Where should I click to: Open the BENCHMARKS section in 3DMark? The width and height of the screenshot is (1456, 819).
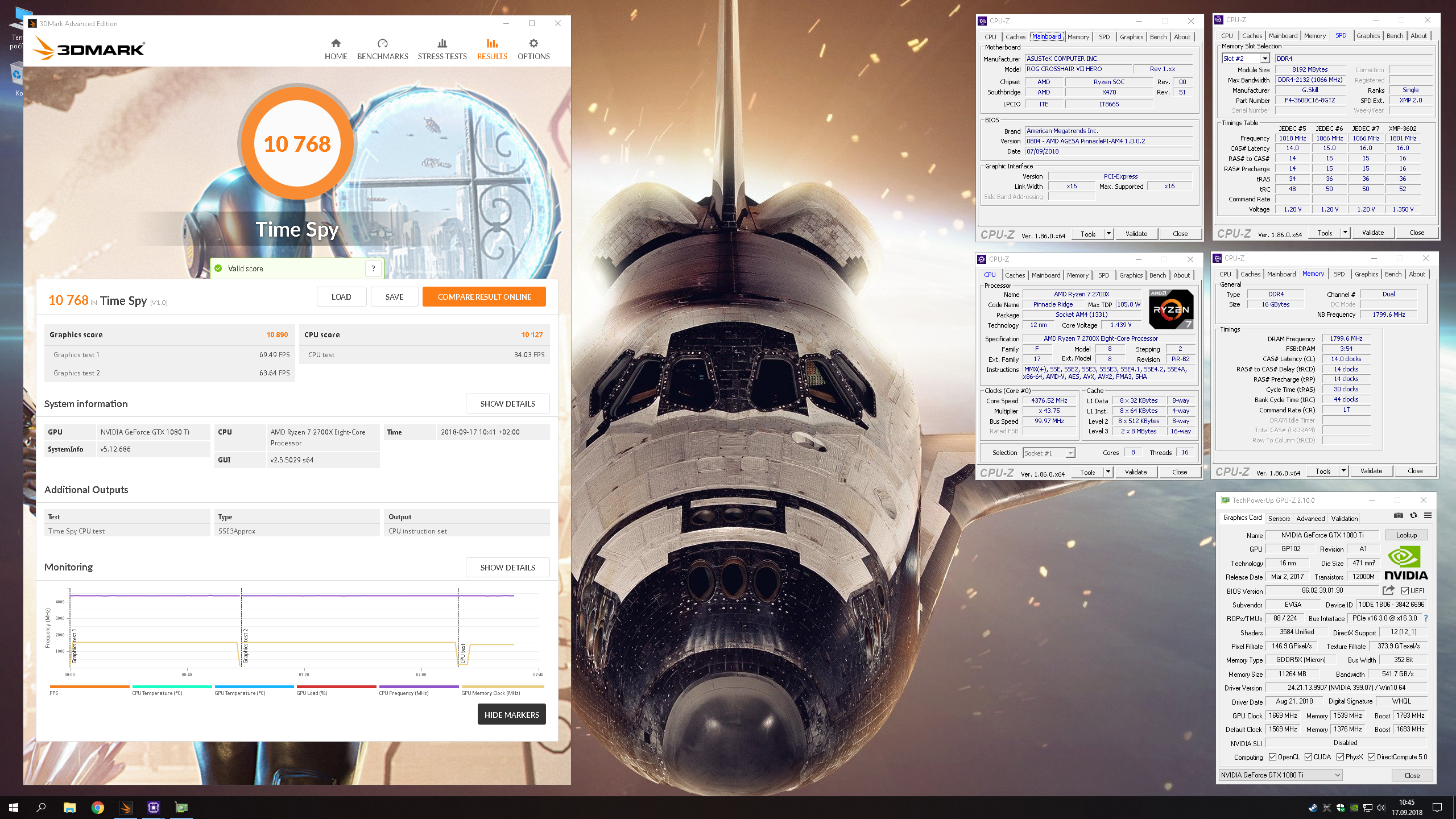(382, 49)
